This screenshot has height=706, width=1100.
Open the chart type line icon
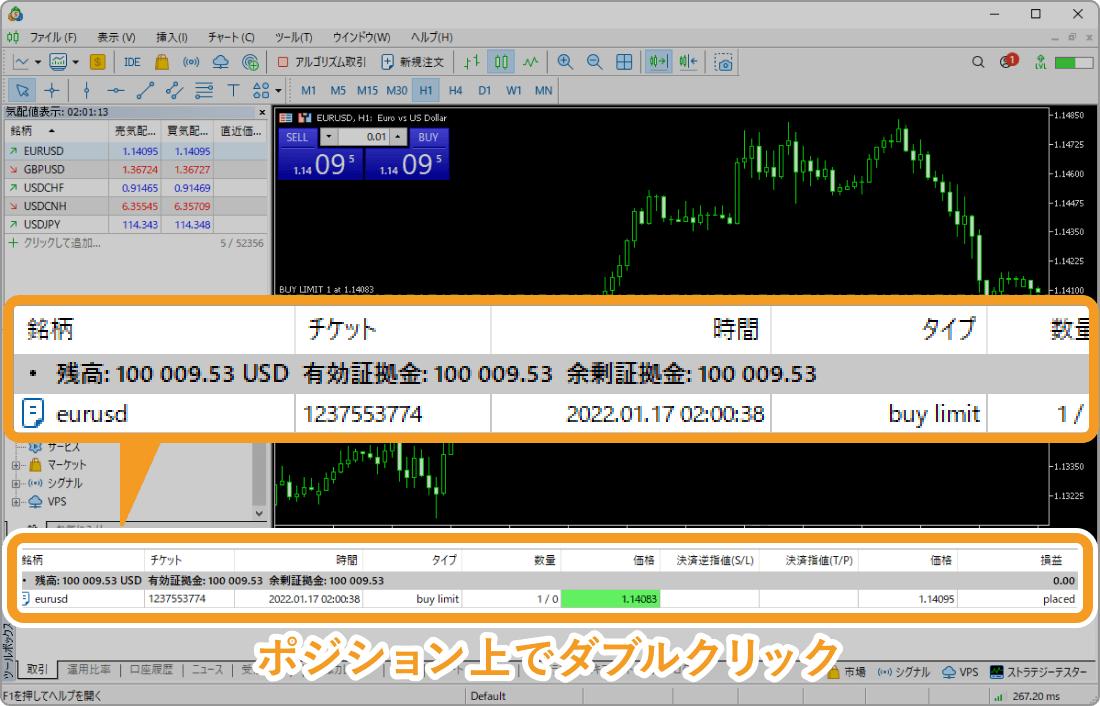pyautogui.click(x=21, y=62)
